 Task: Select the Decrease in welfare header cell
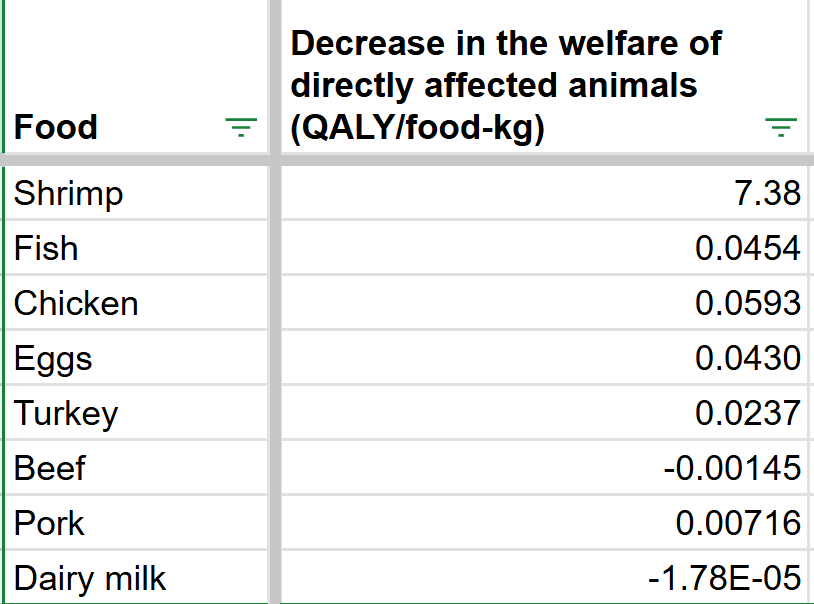(545, 76)
